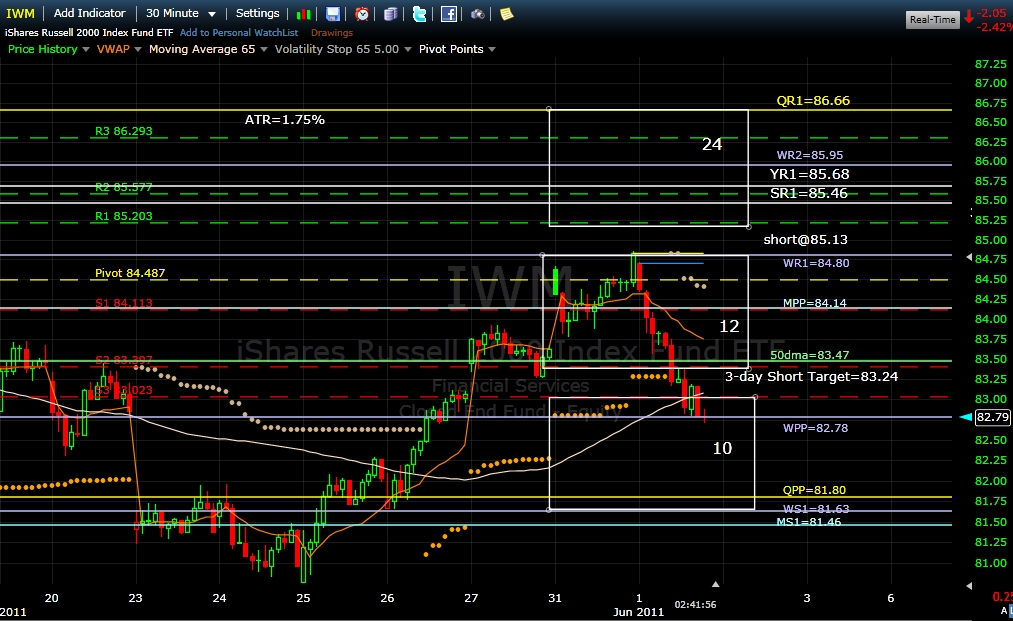
Task: Select the 'SR1=85.46' annotation
Action: point(809,193)
